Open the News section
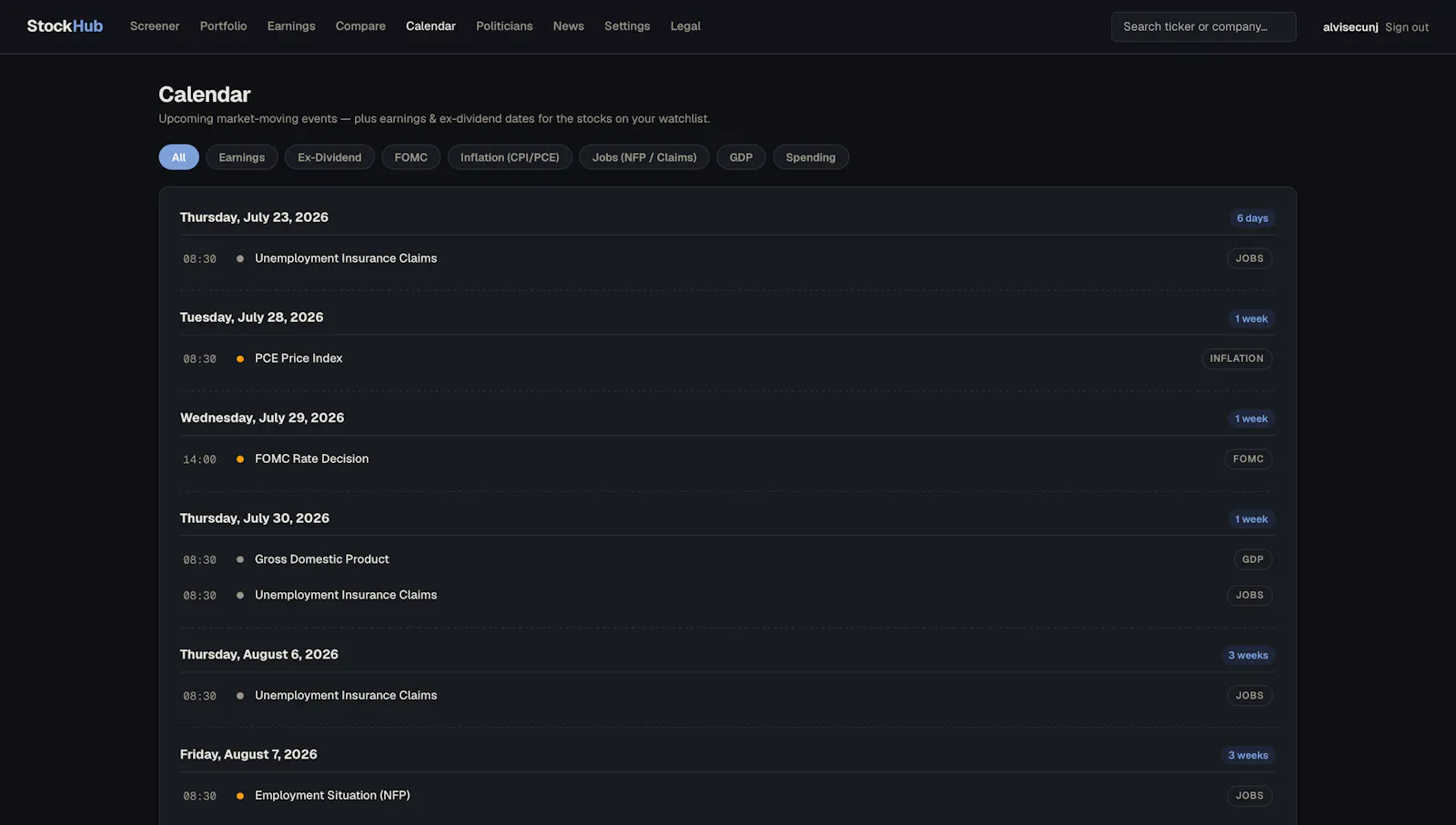The image size is (1456, 825). [x=569, y=26]
